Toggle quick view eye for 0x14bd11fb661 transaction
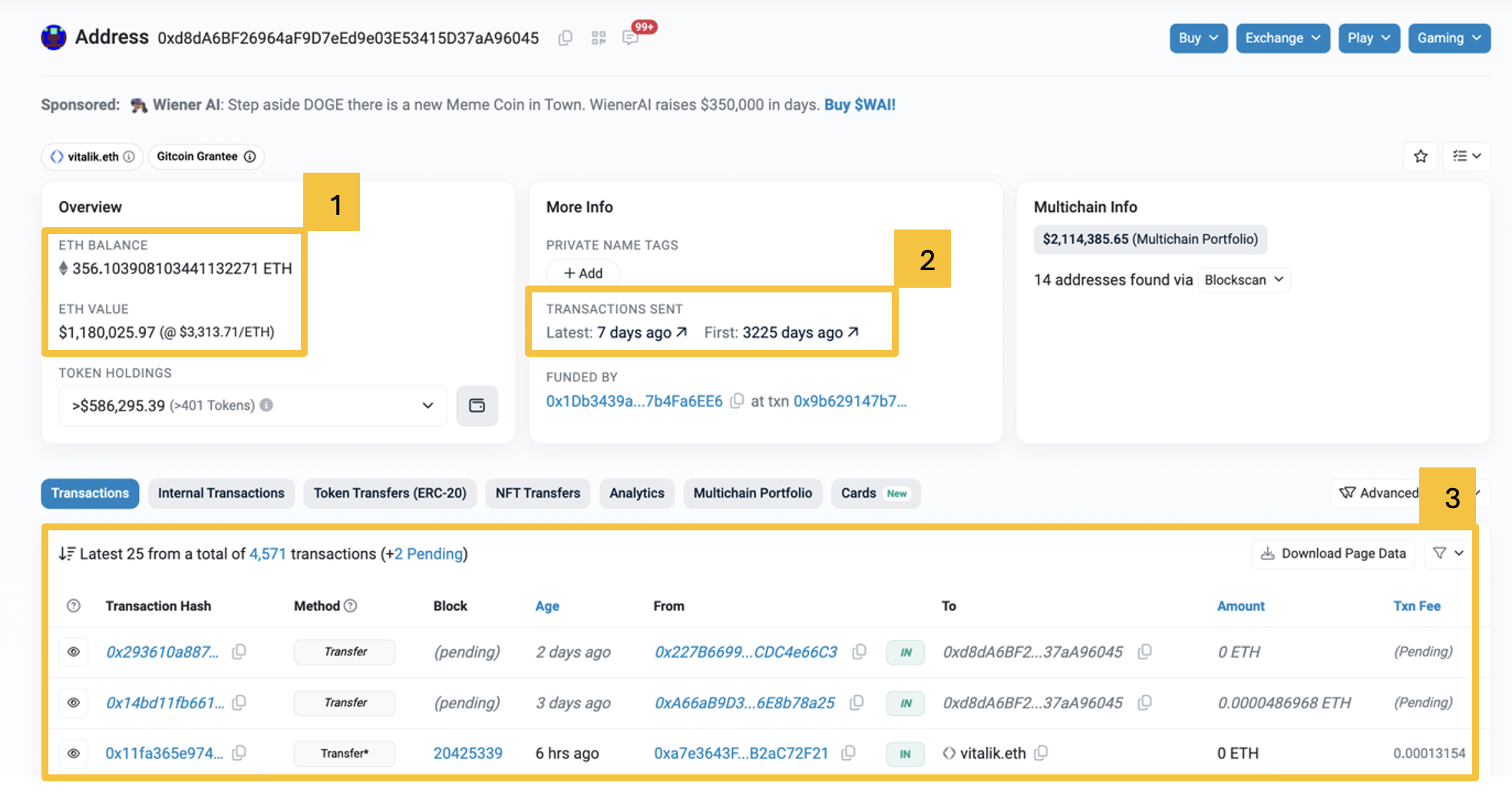Screen dimensions: 1512x792 tap(74, 703)
